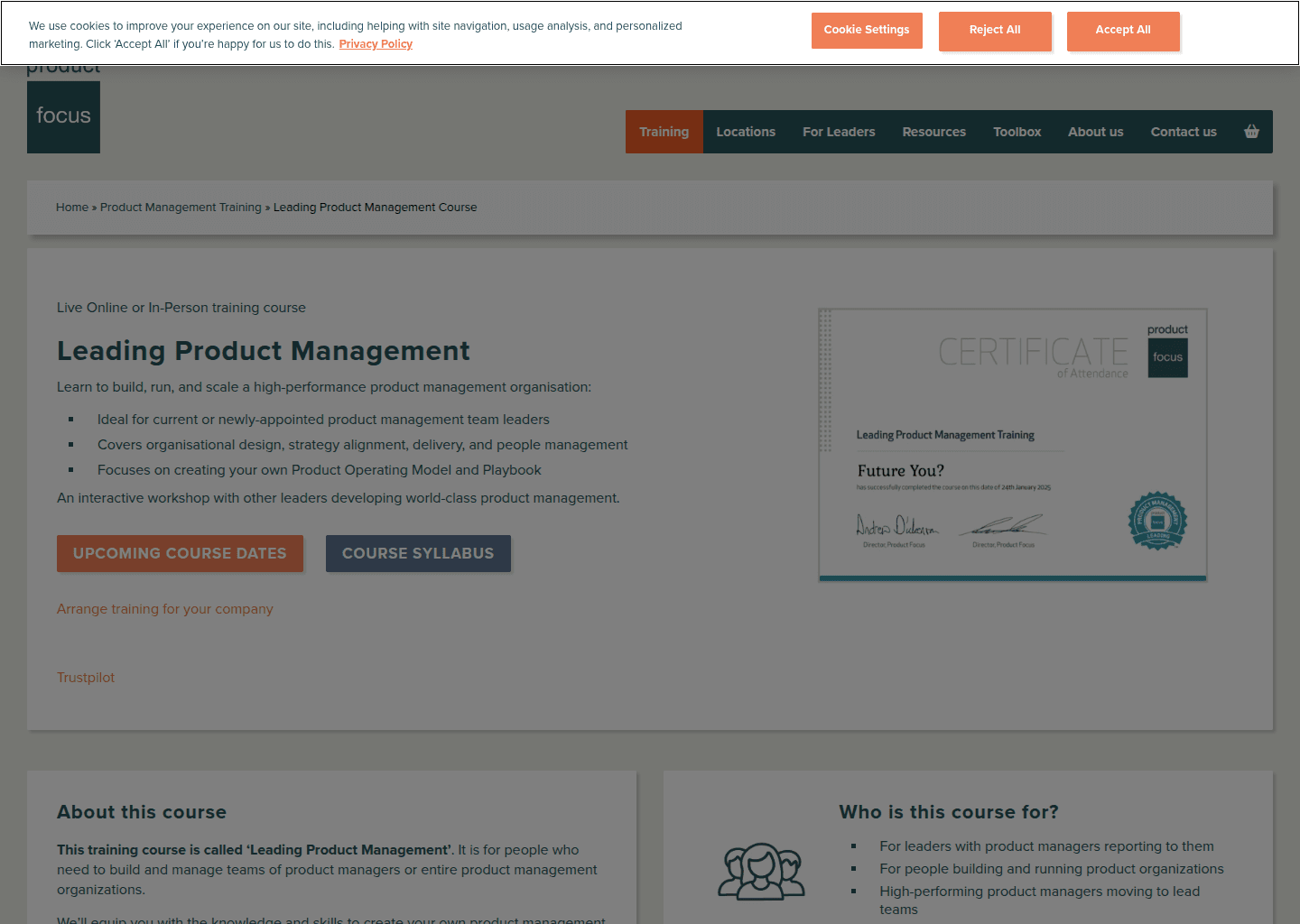Image resolution: width=1300 pixels, height=924 pixels.
Task: Open Cookie Settings
Action: coord(867,30)
